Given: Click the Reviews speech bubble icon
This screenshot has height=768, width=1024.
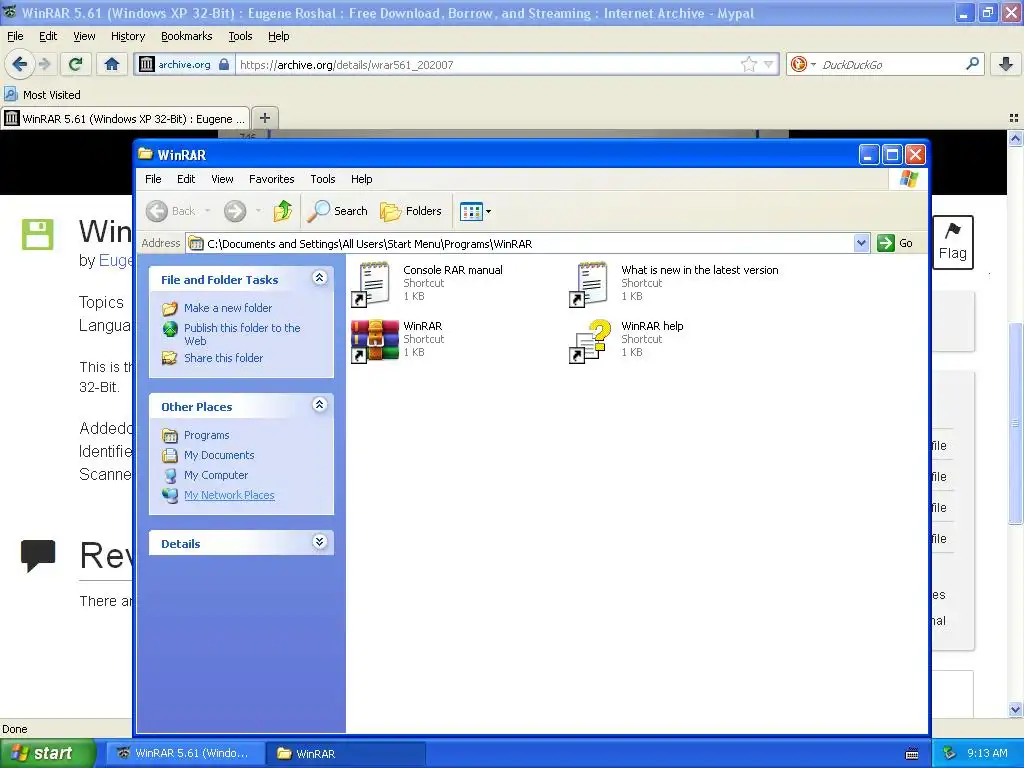Looking at the screenshot, I should [37, 555].
